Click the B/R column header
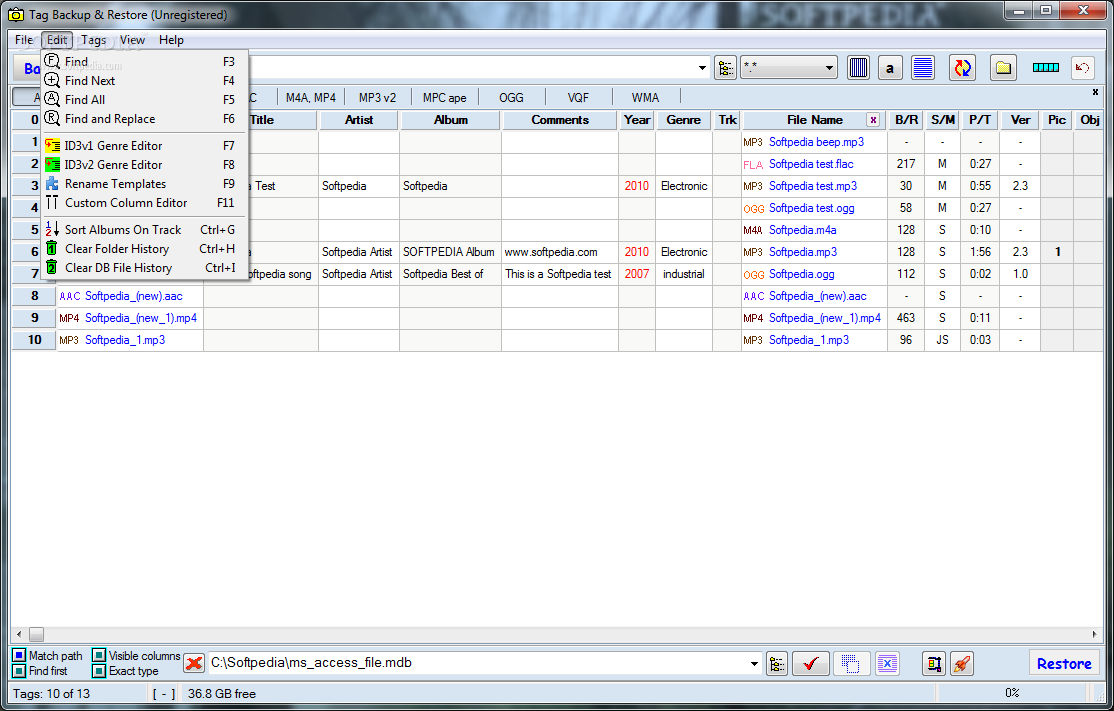The width and height of the screenshot is (1114, 711). pos(907,120)
